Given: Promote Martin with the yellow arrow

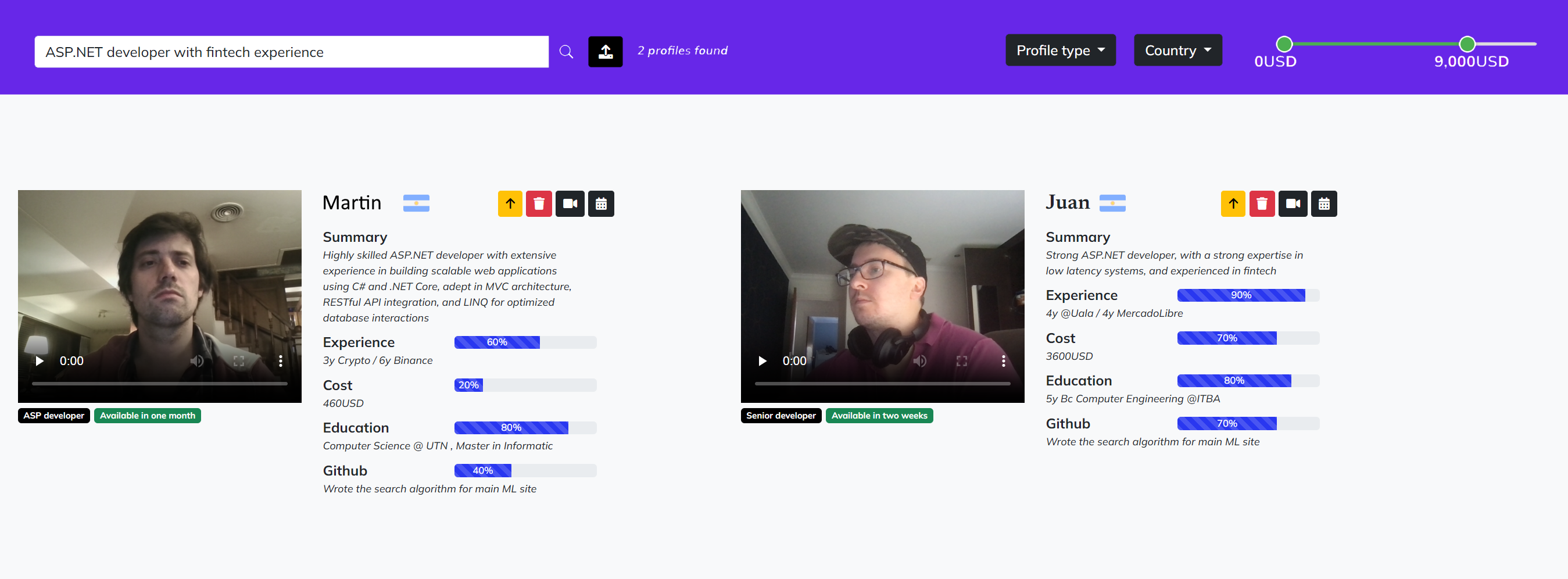Looking at the screenshot, I should click(510, 204).
